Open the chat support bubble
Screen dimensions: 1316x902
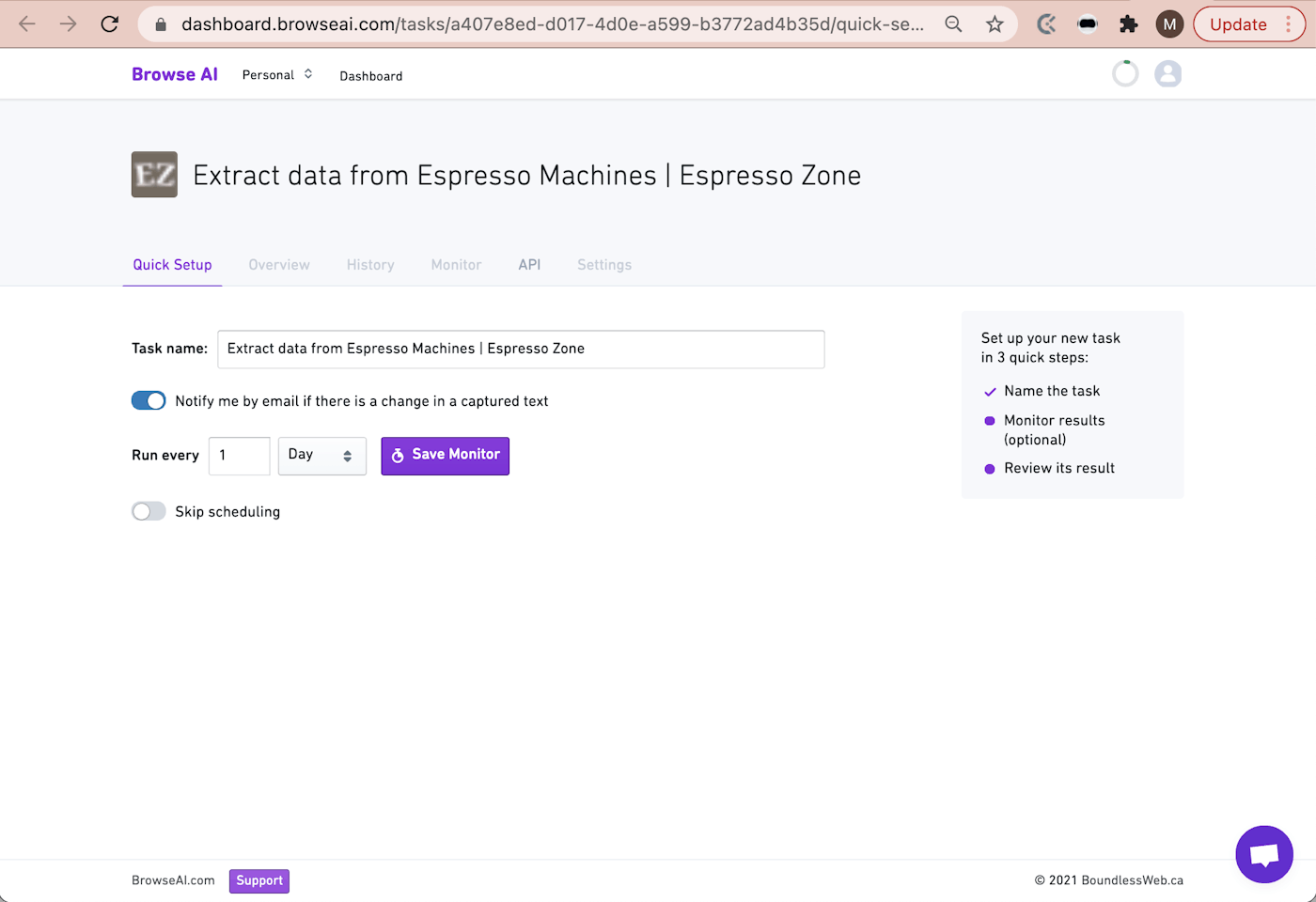pos(1264,854)
